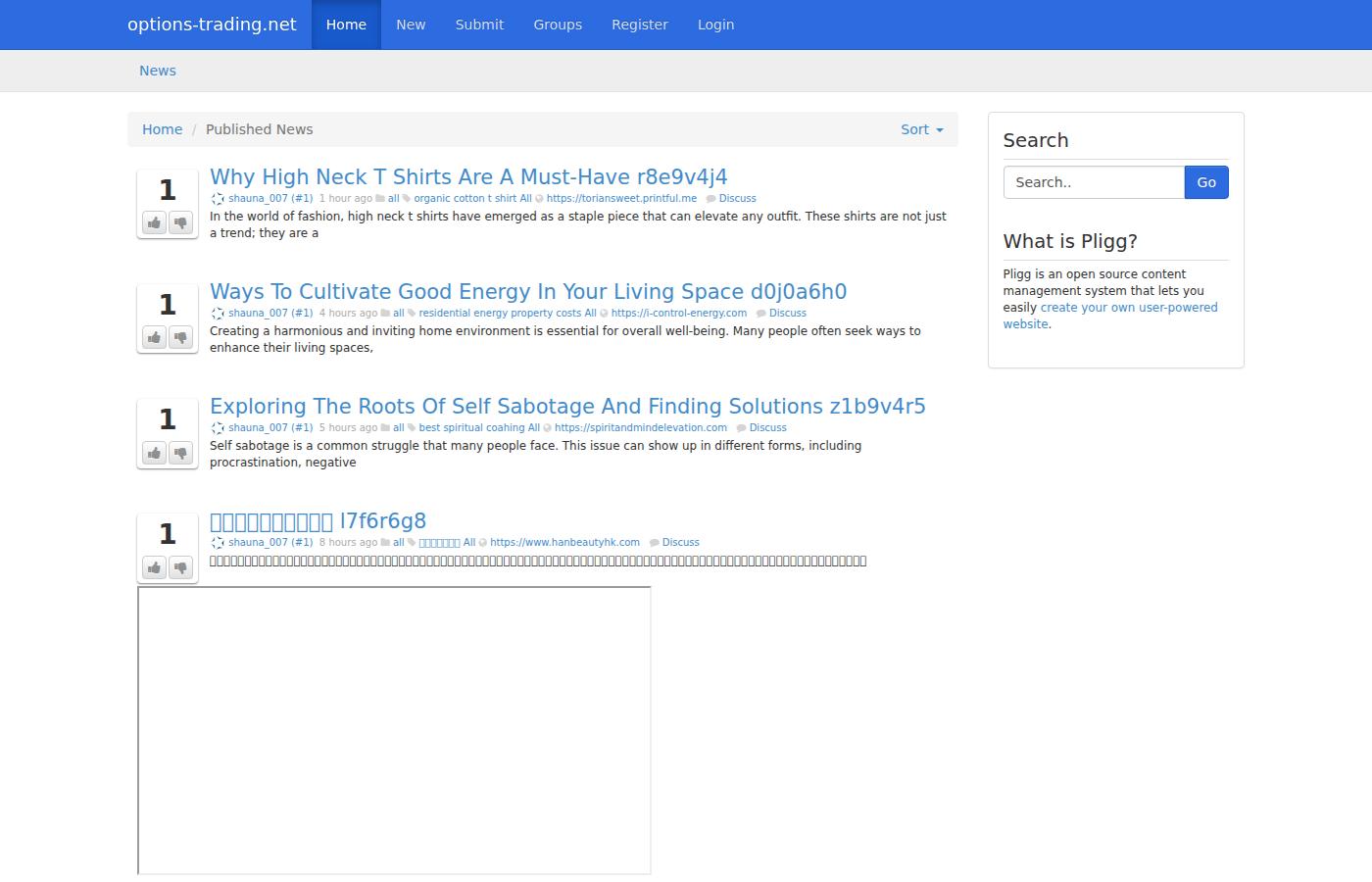Open the New menu item
This screenshot has height=882, width=1372.
click(x=411, y=24)
